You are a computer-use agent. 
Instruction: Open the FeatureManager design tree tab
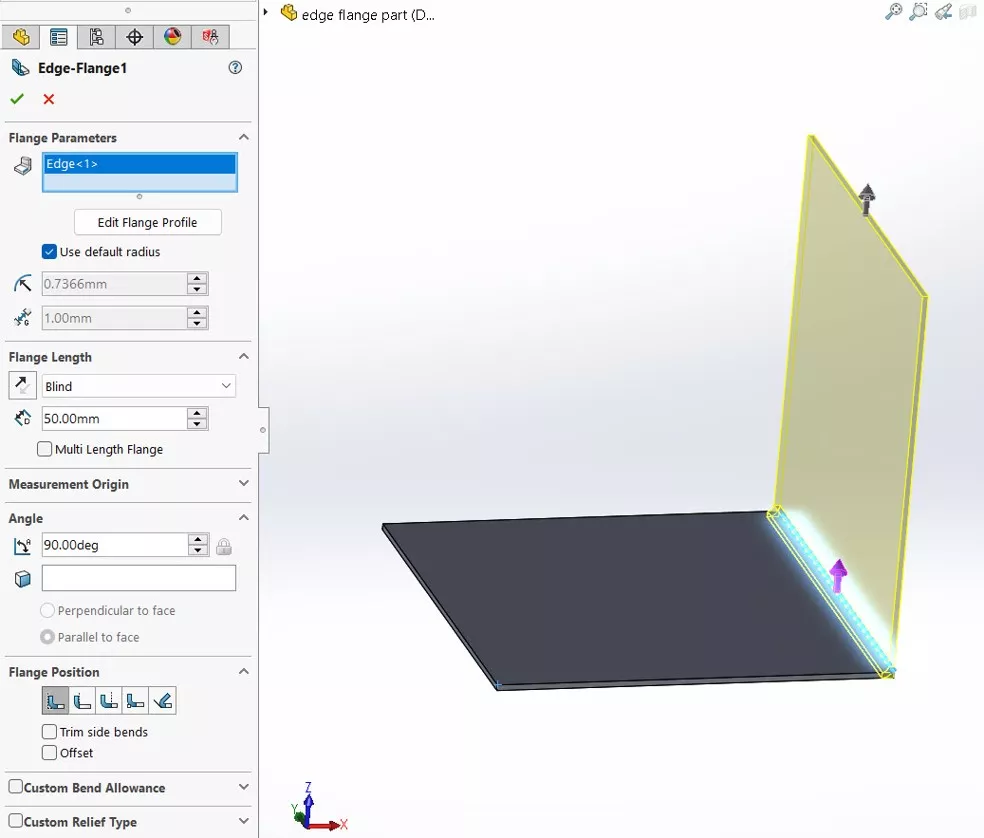(x=21, y=37)
